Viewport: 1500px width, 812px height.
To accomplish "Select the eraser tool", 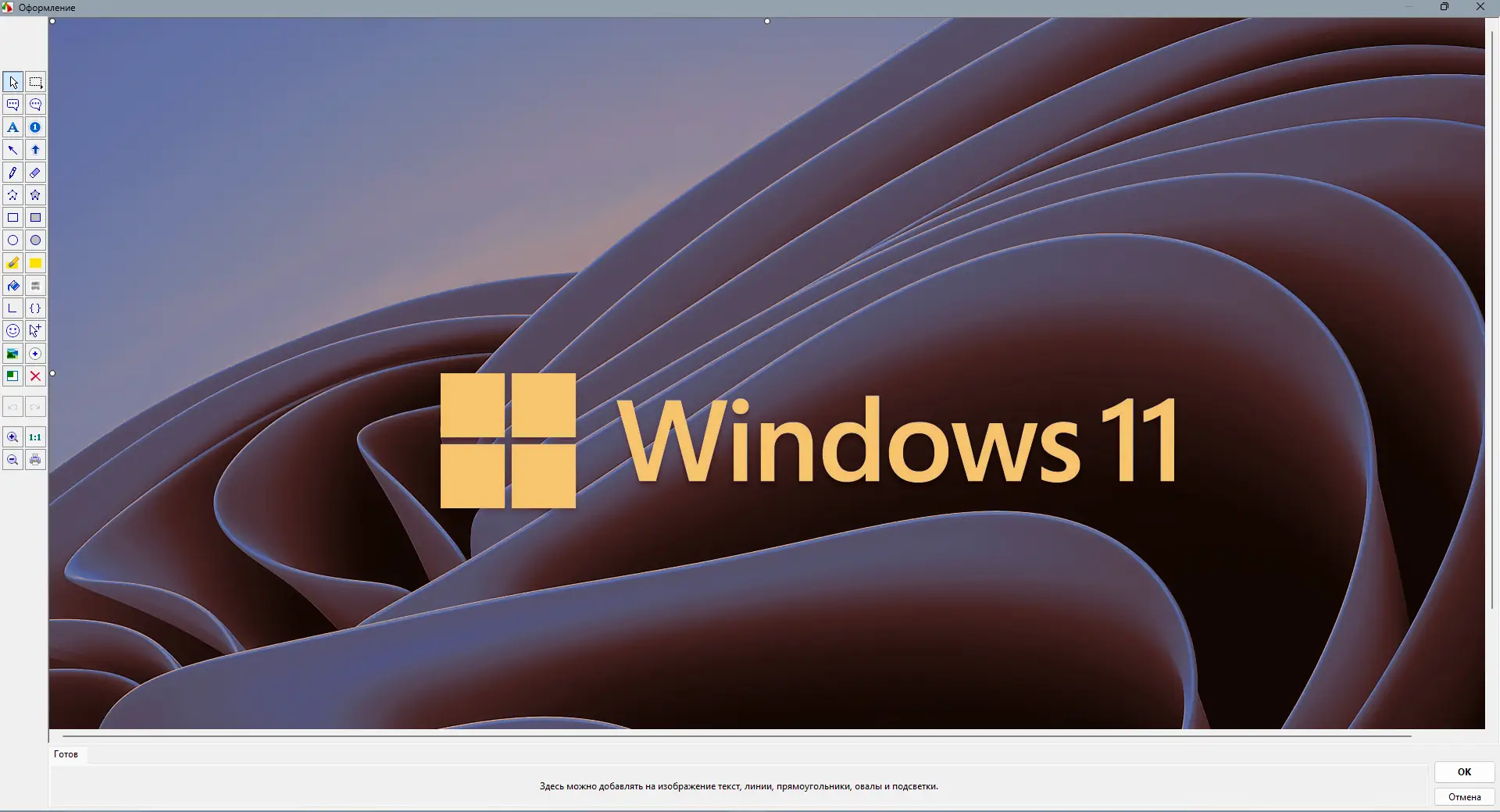I will [35, 173].
